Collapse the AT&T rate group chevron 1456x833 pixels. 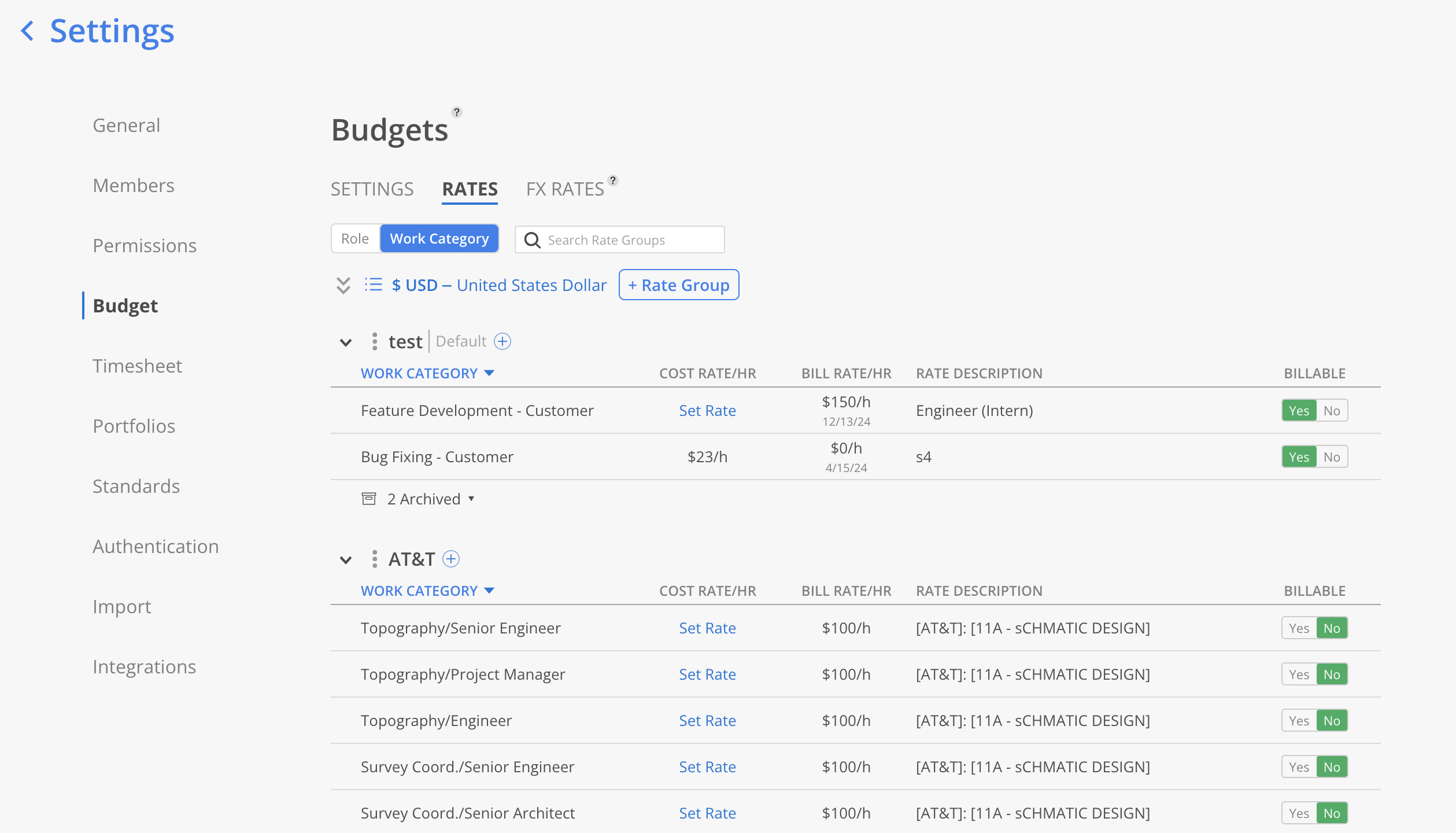(346, 560)
